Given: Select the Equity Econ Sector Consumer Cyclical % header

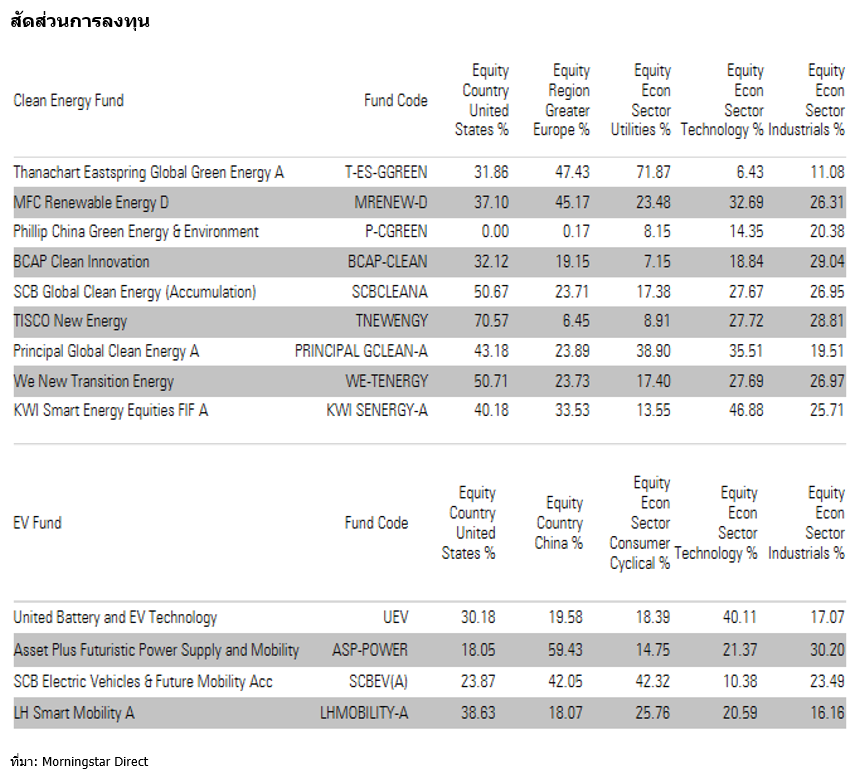Looking at the screenshot, I should click(640, 523).
